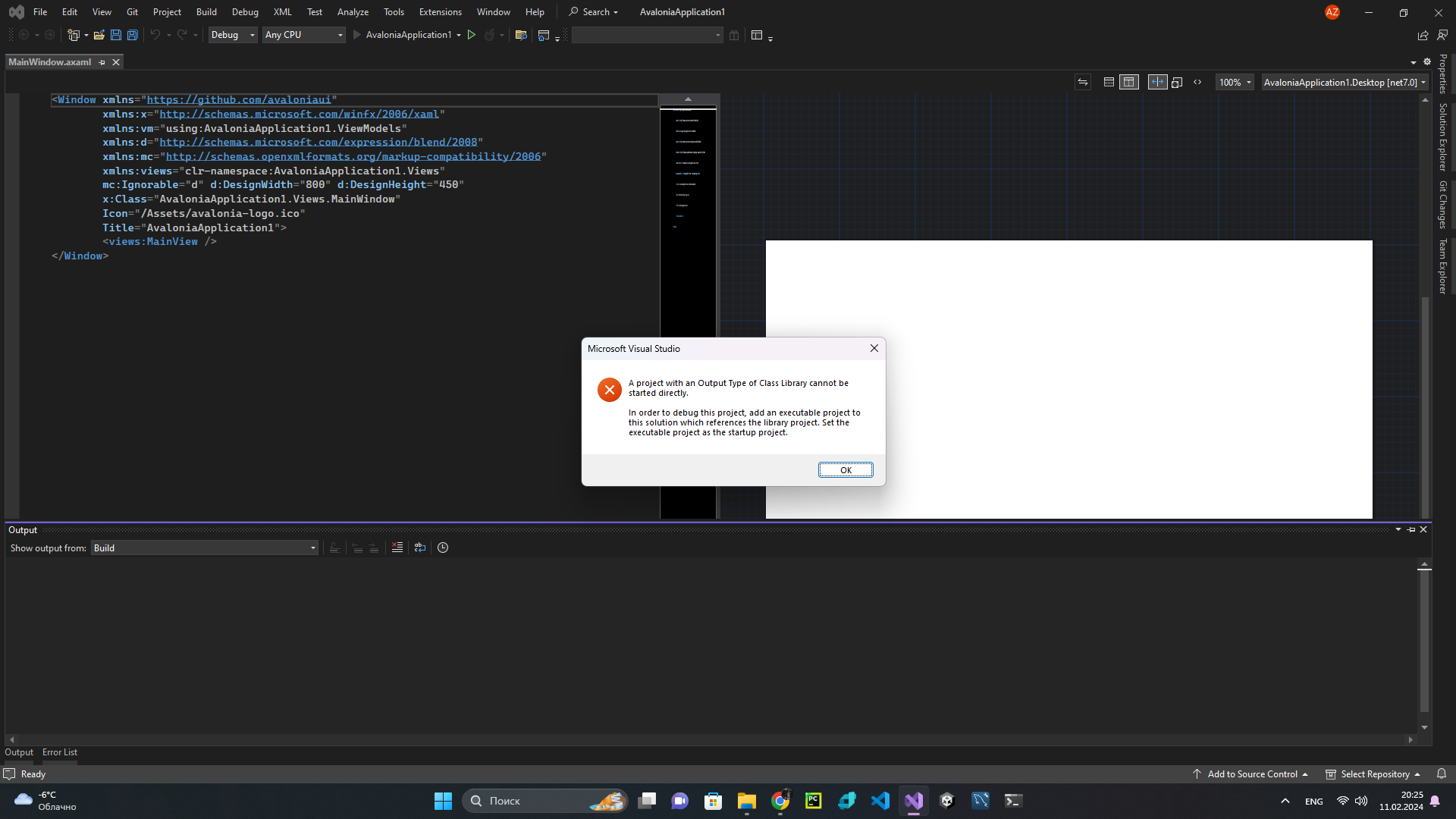Image resolution: width=1456 pixels, height=819 pixels.
Task: Close the MainWindow.axaml tab
Action: [x=116, y=62]
